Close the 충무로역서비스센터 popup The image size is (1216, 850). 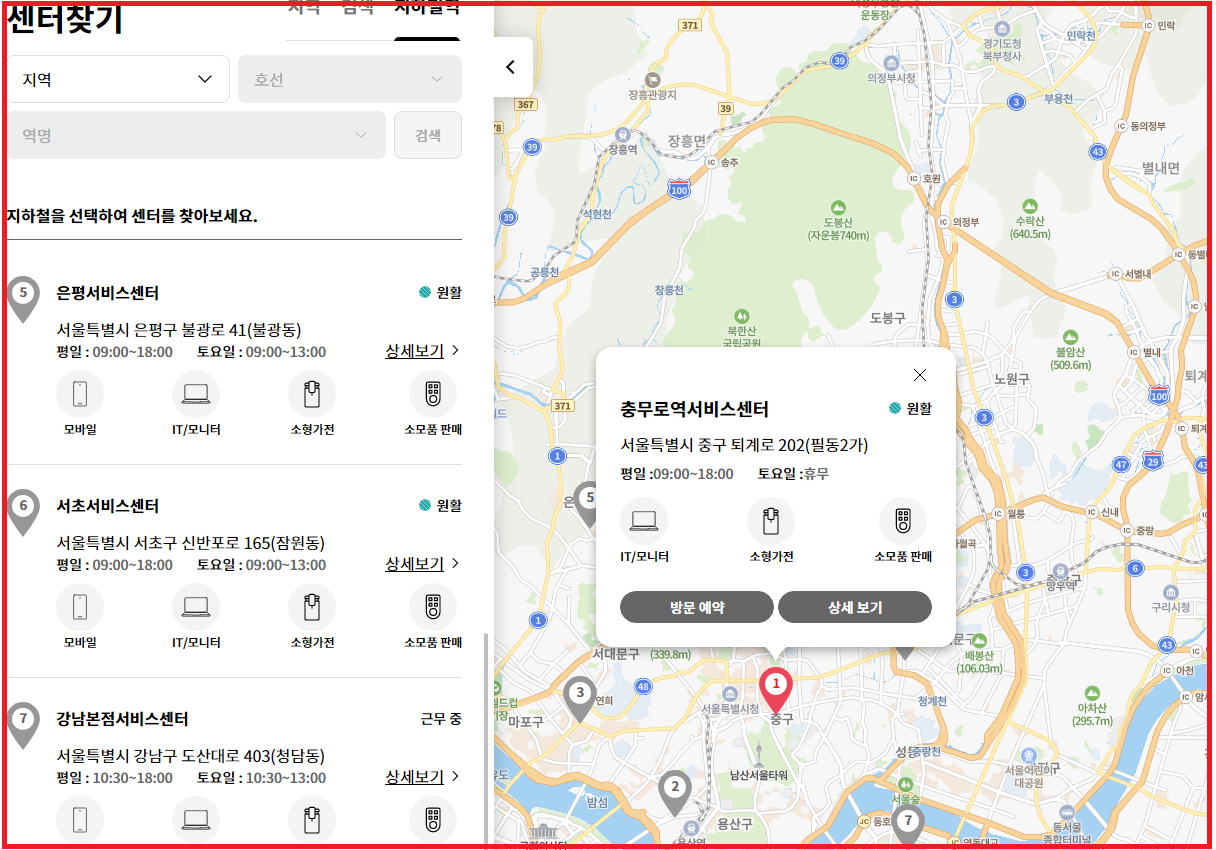[920, 375]
